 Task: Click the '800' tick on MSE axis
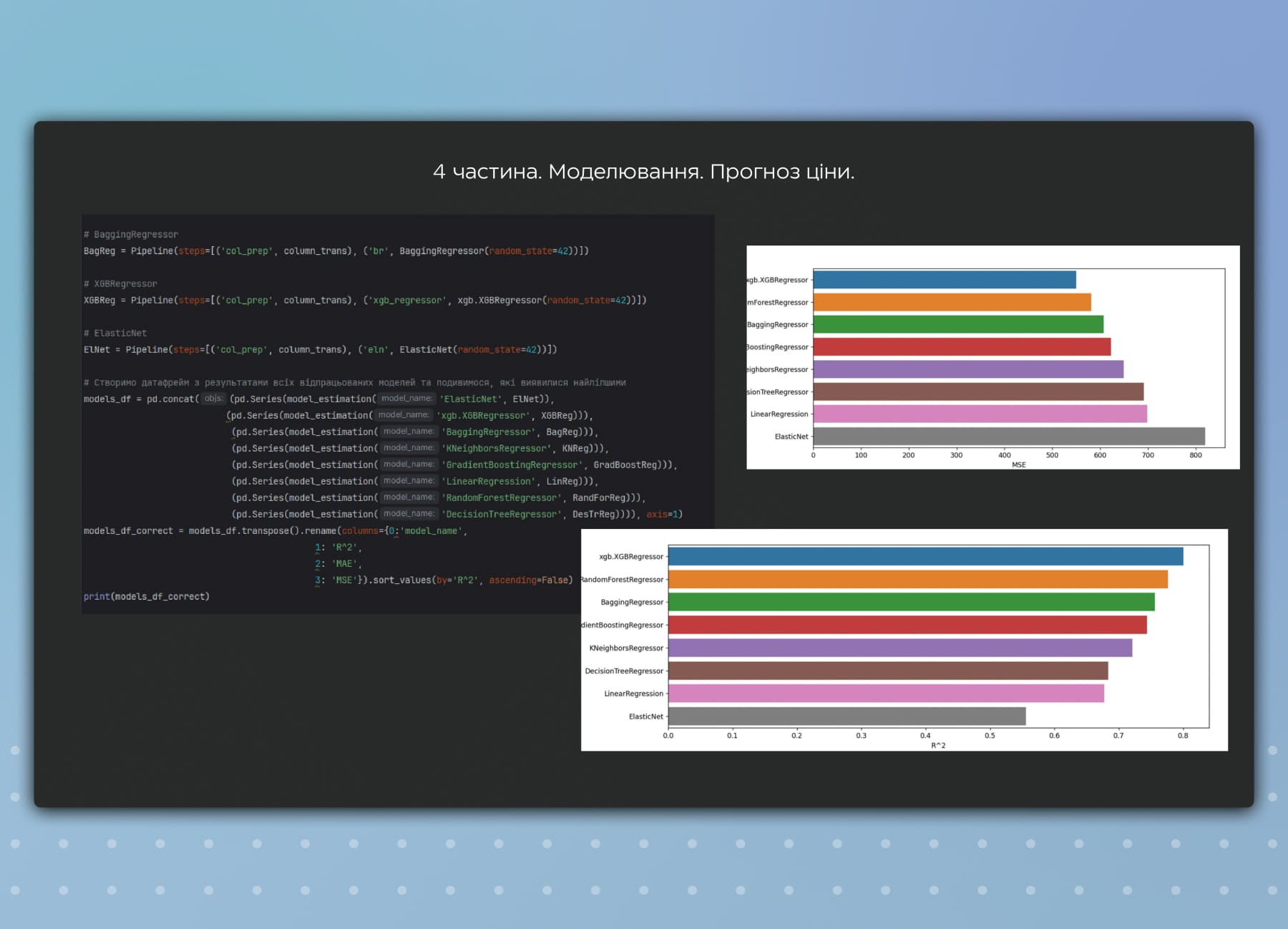1196,455
